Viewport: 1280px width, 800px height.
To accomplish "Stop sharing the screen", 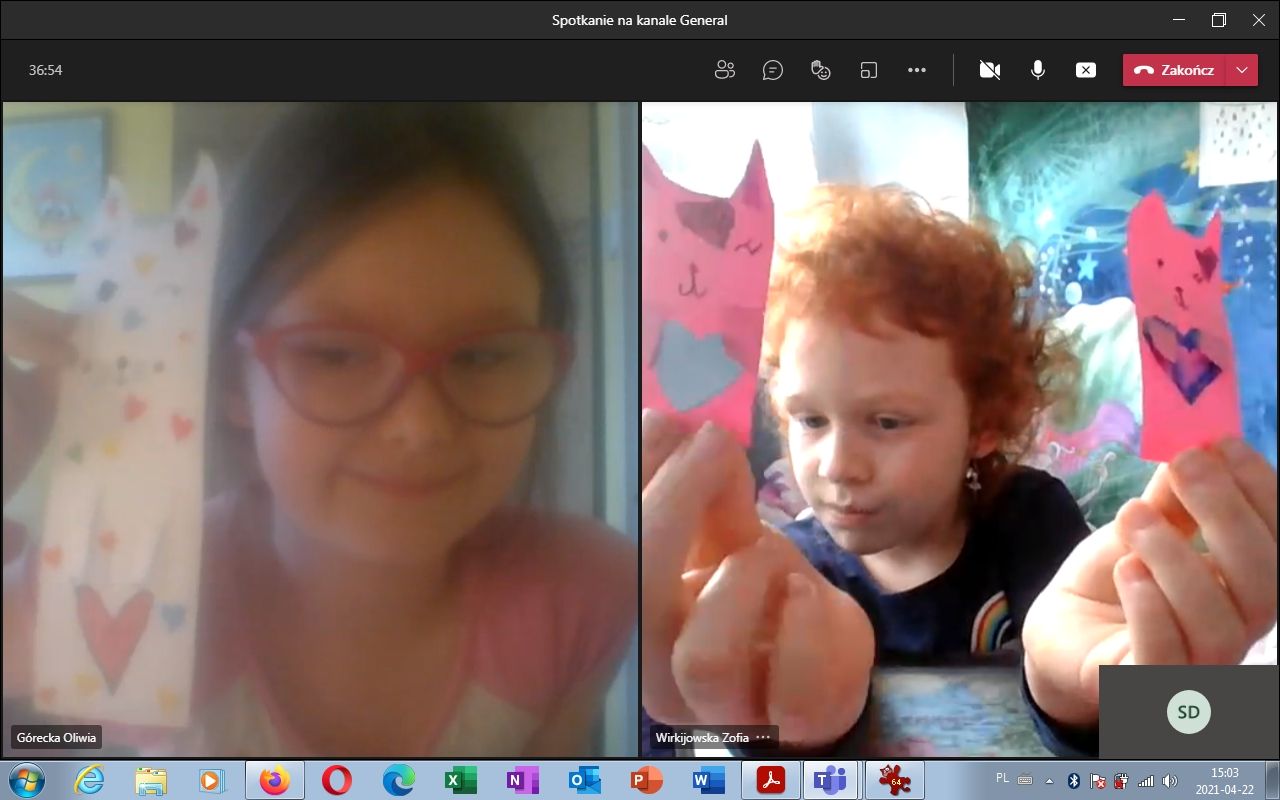I will (x=1086, y=70).
